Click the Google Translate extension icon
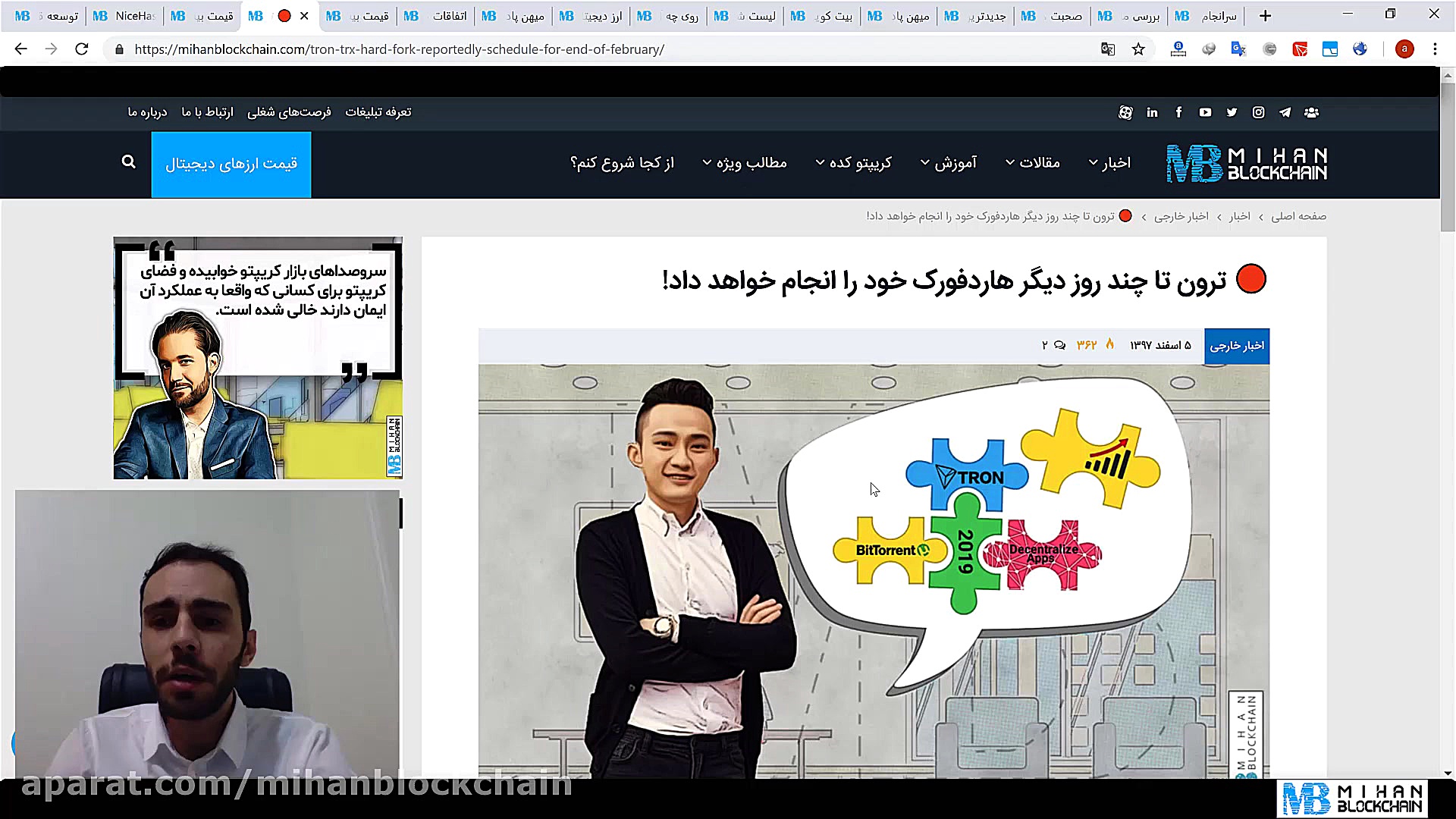 point(1238,49)
